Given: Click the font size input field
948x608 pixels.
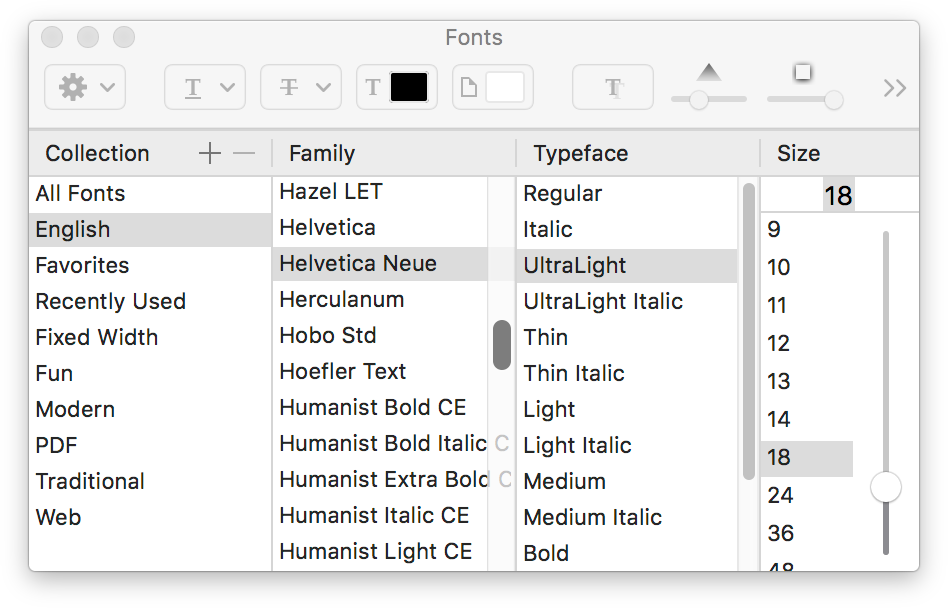Looking at the screenshot, I should tap(839, 195).
